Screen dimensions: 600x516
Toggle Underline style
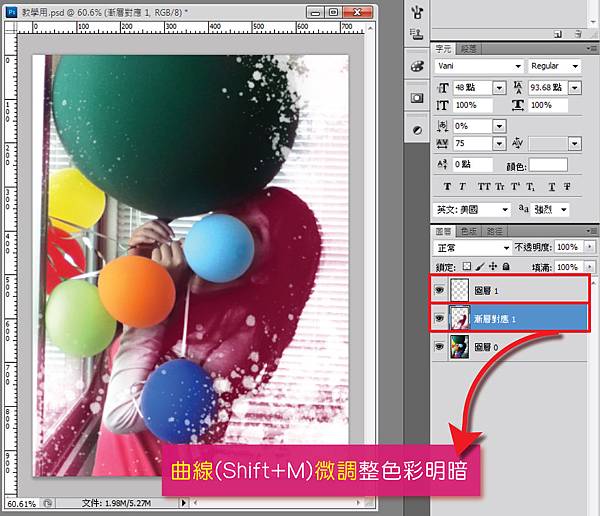coord(551,186)
